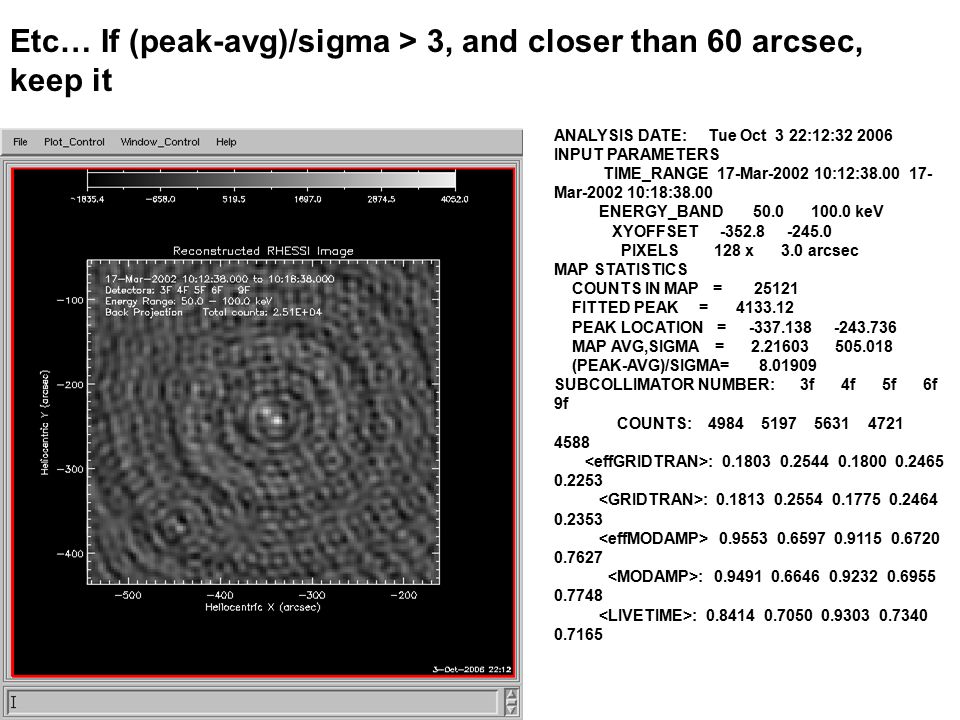Click the 'Energy Range: 50.0 - 100.0 keV' line
Image resolution: width=960 pixels, height=720 pixels.
click(189, 301)
